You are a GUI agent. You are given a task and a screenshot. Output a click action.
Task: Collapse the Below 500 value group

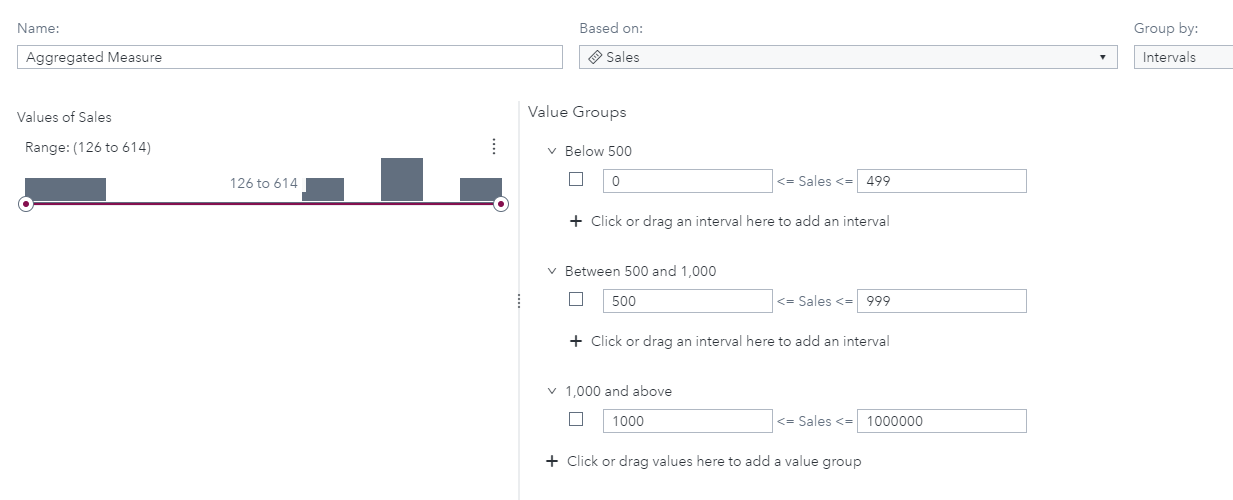tap(551, 152)
